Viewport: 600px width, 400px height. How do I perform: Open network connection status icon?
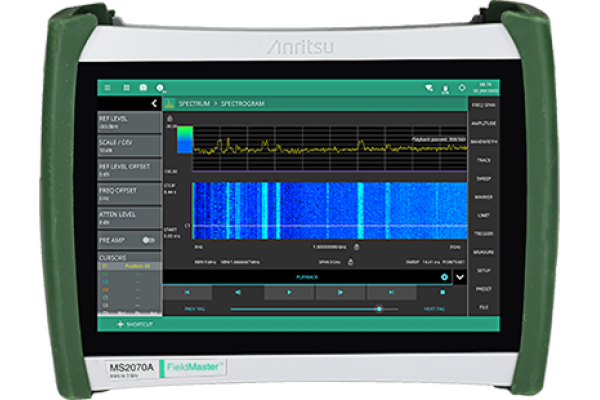pyautogui.click(x=429, y=88)
